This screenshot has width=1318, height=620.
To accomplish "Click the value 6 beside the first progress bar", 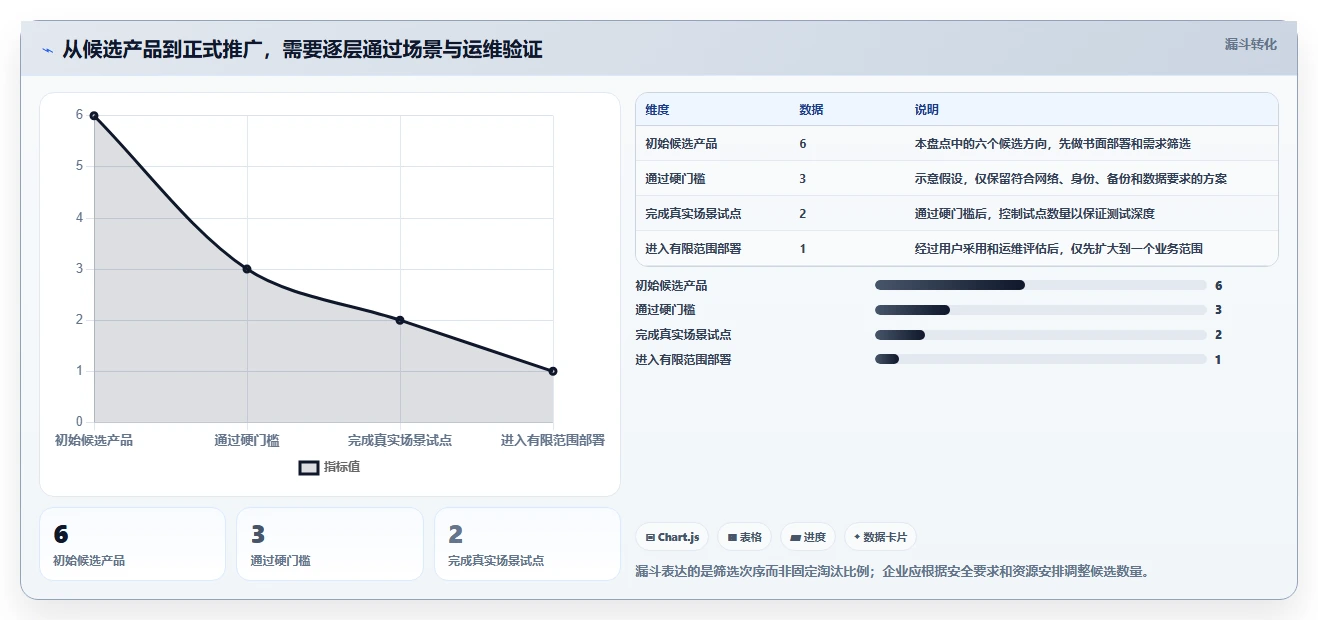I will tap(1219, 286).
